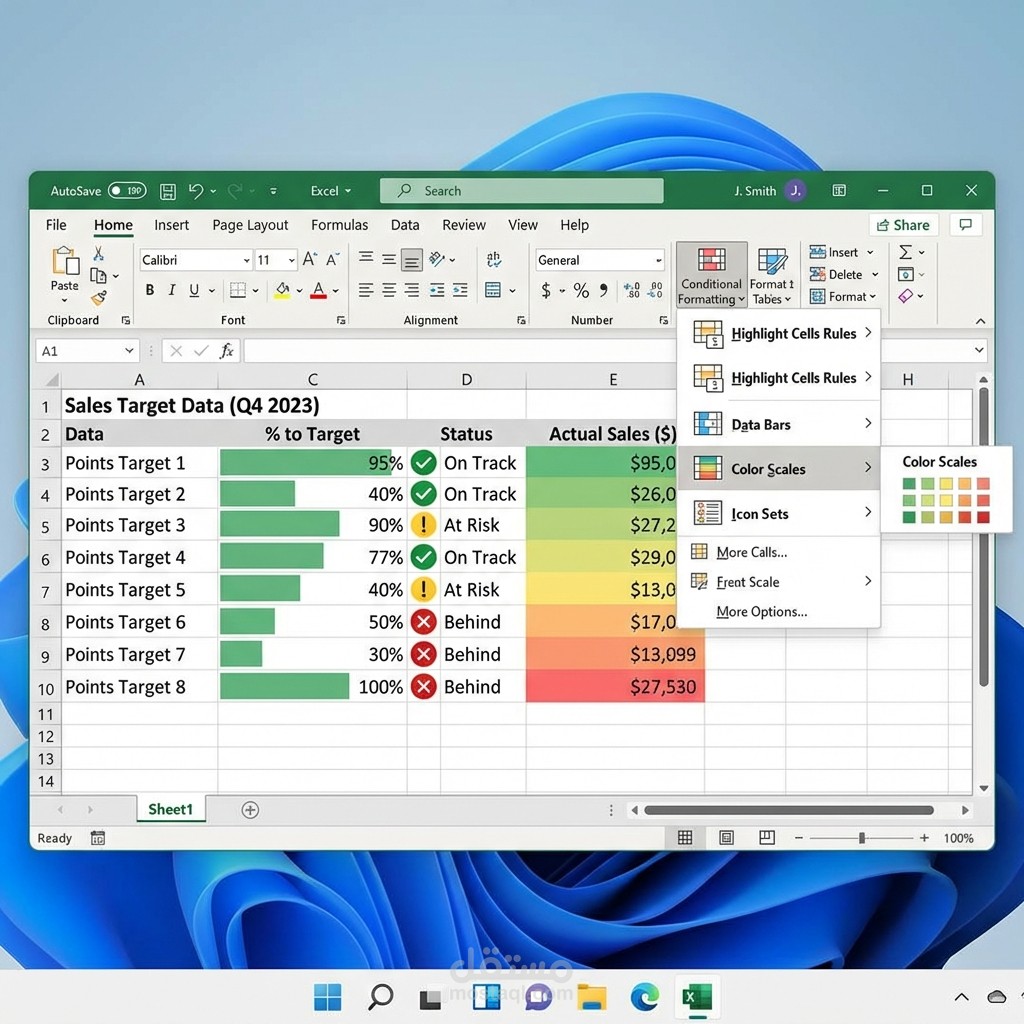
Task: Click the Decrease Decimal icon
Action: point(655,290)
